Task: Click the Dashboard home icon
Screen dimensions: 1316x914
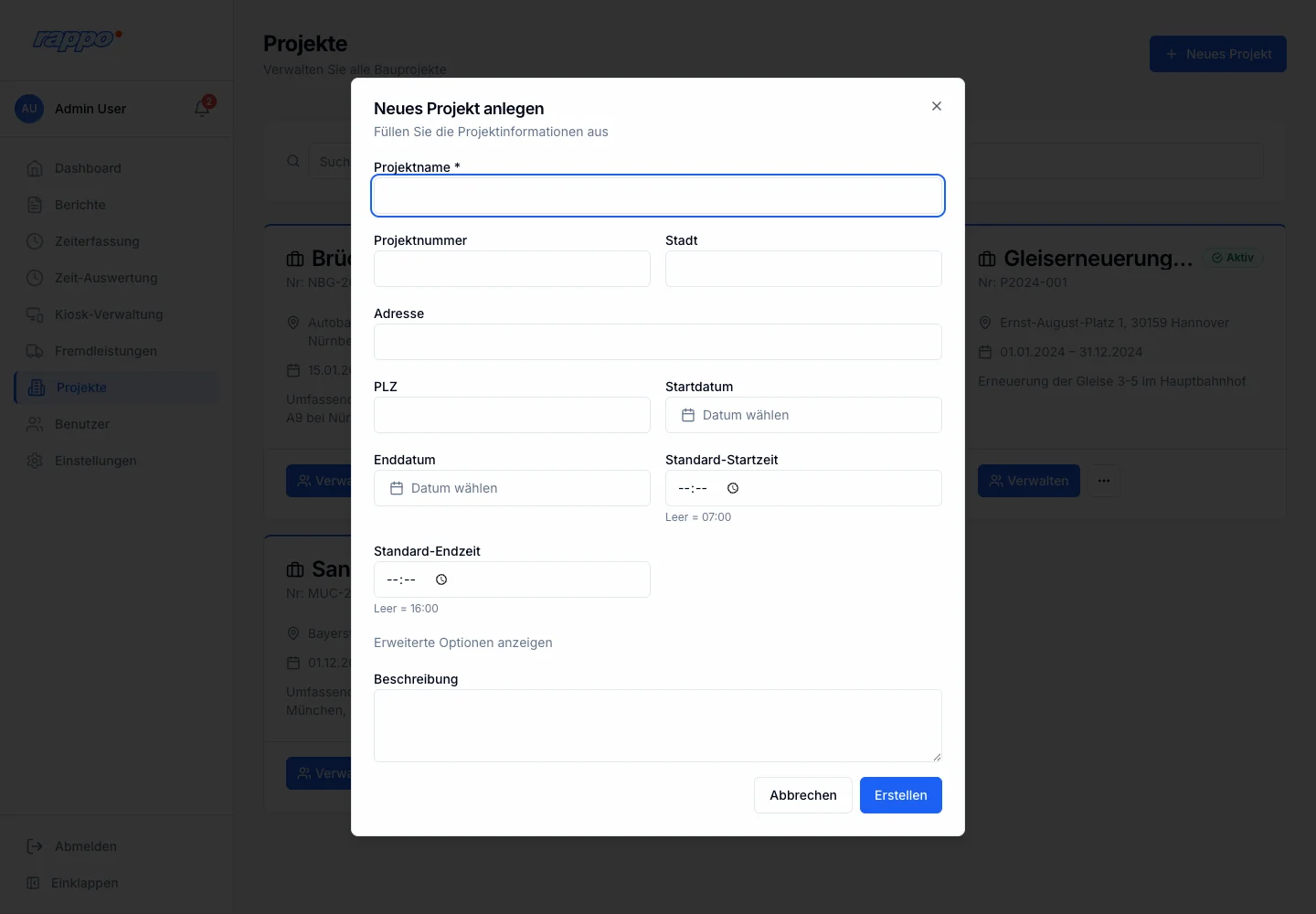Action: (x=35, y=168)
